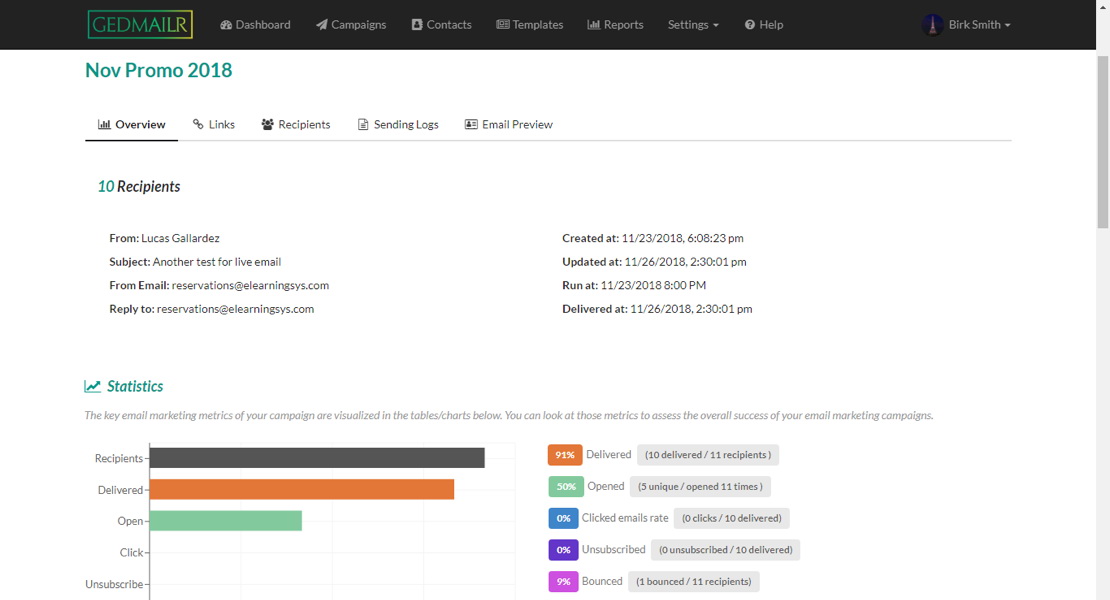Switch to the Links tab
The height and width of the screenshot is (600, 1110).
[214, 124]
